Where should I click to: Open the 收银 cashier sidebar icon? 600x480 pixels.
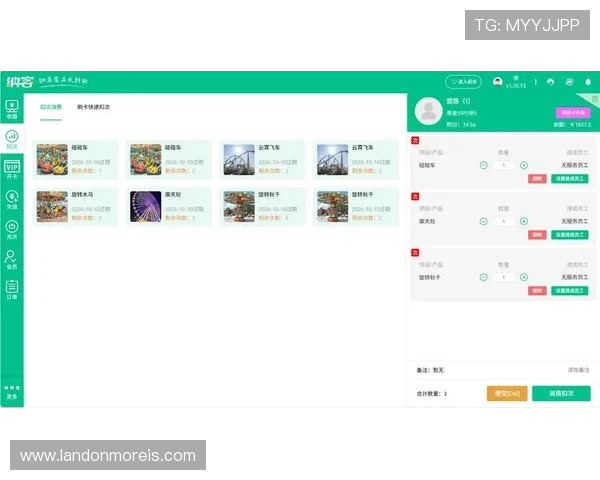[12, 109]
